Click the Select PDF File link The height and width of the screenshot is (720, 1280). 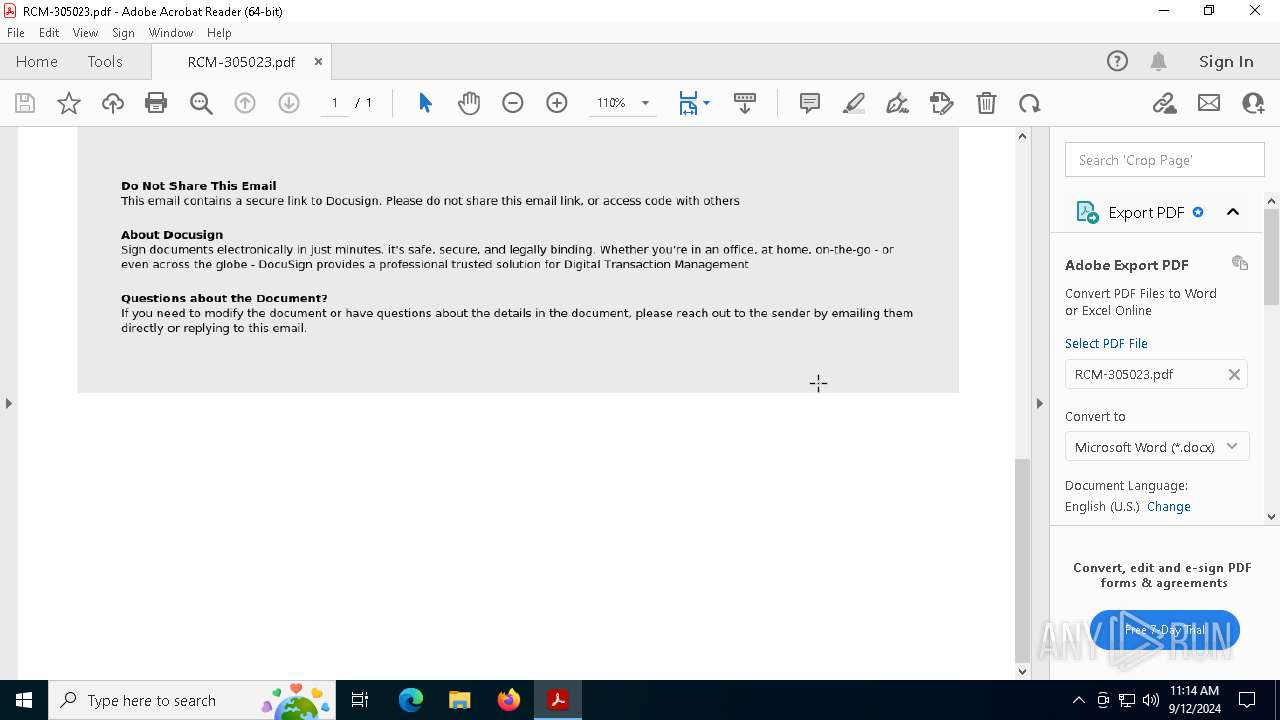[1106, 343]
